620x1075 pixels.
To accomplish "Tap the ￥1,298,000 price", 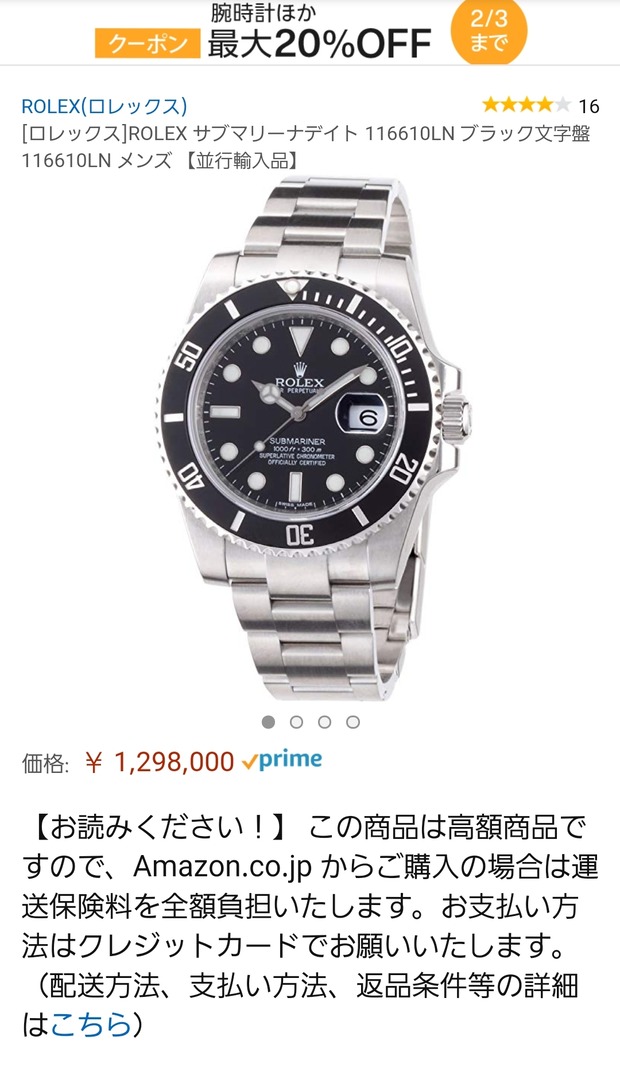I will click(159, 762).
